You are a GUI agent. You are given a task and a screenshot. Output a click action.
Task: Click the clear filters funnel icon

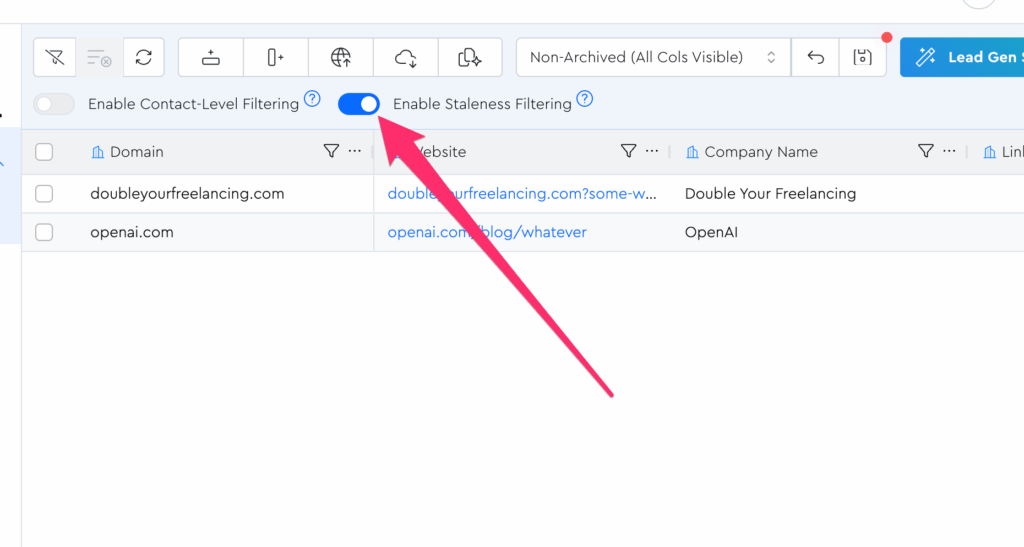point(55,57)
